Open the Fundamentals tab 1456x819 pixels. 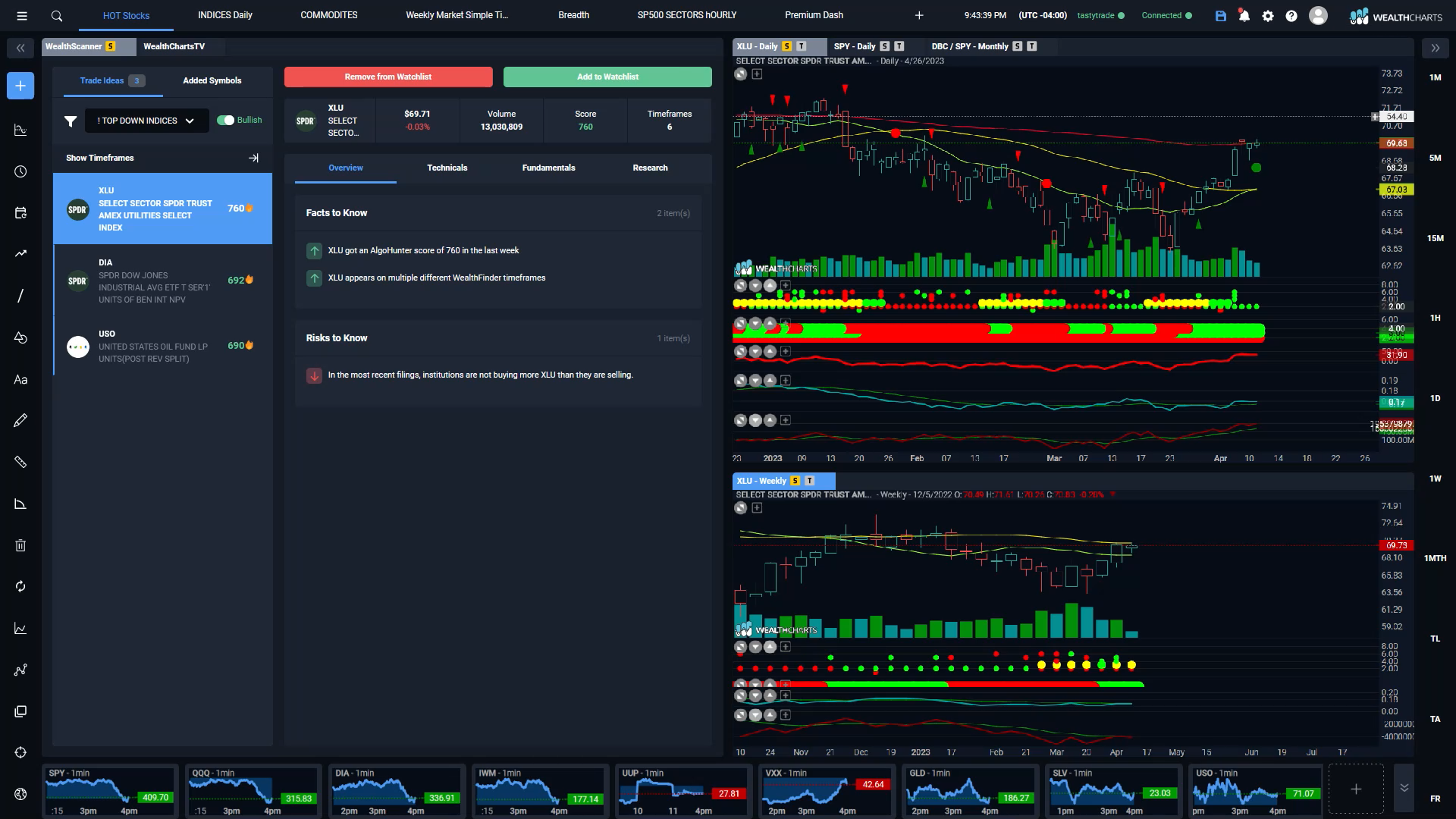pyautogui.click(x=548, y=168)
